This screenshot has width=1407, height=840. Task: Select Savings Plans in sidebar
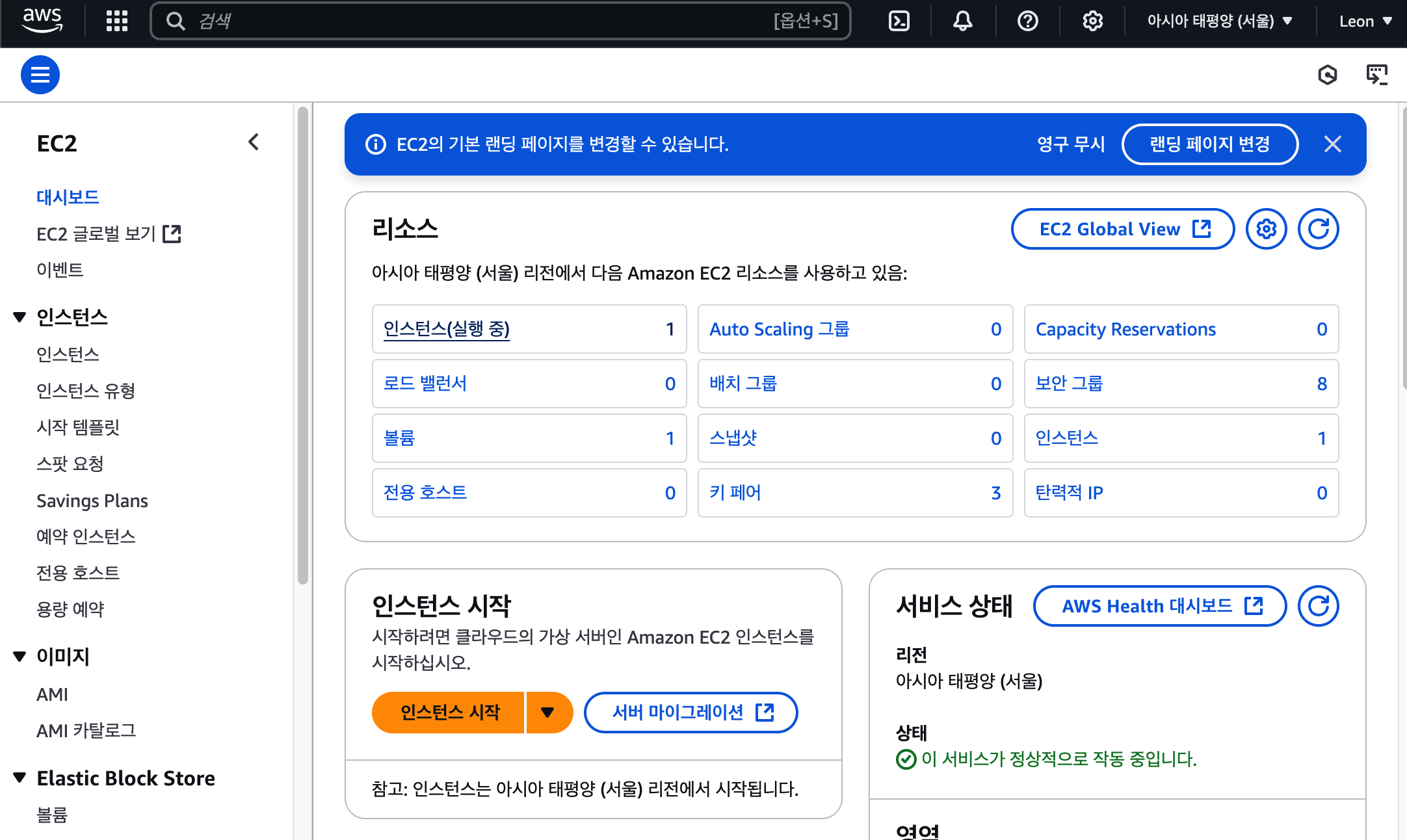(x=92, y=501)
